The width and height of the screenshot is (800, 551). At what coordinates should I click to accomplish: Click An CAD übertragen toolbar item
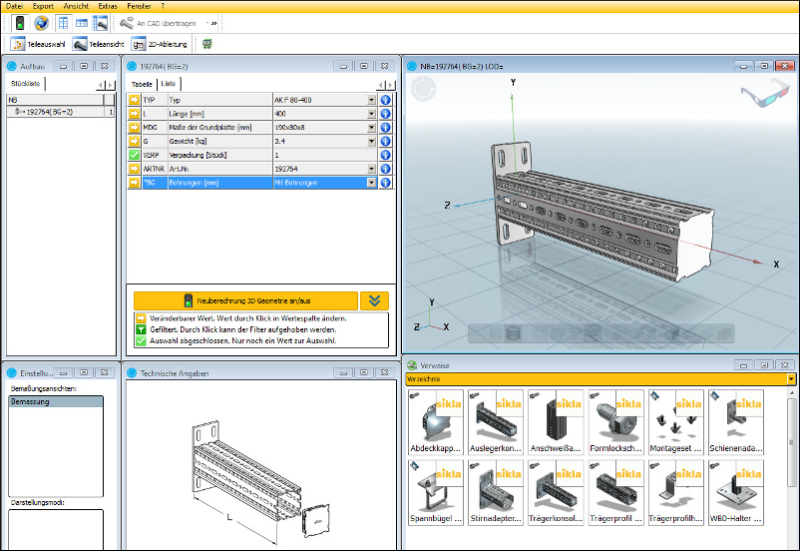click(158, 23)
